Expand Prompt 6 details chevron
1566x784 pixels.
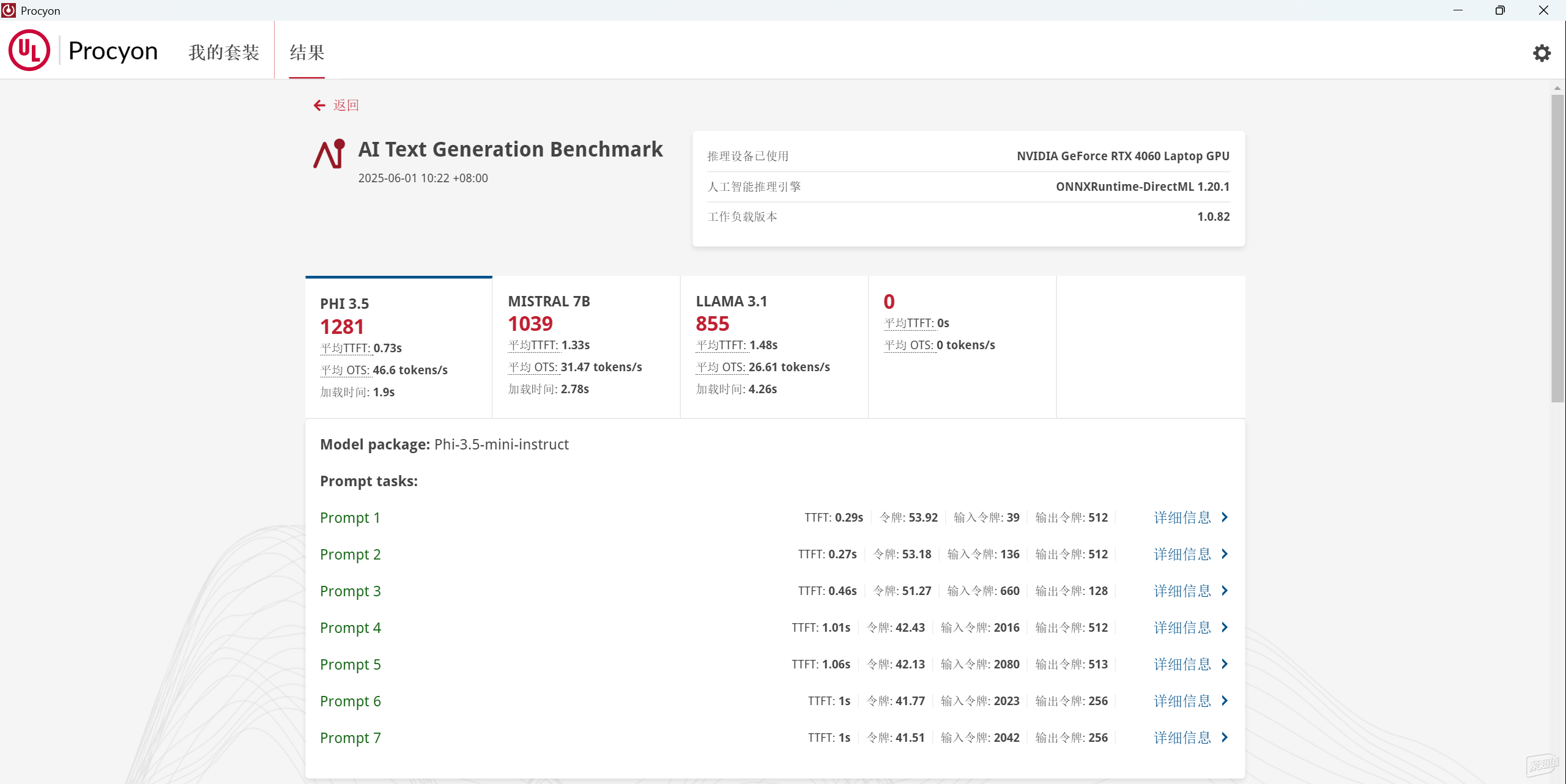[1225, 701]
